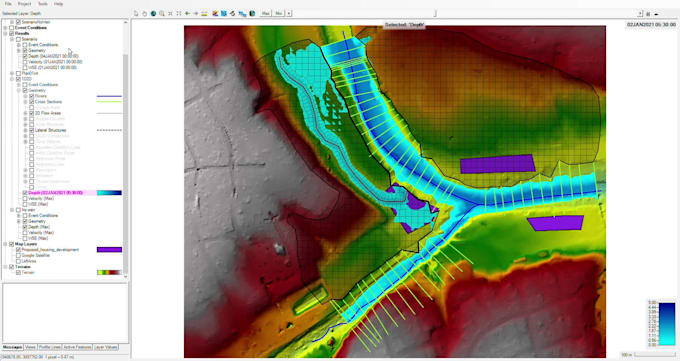Select the Zoom magnifier tool
The height and width of the screenshot is (361, 680).
pyautogui.click(x=162, y=13)
